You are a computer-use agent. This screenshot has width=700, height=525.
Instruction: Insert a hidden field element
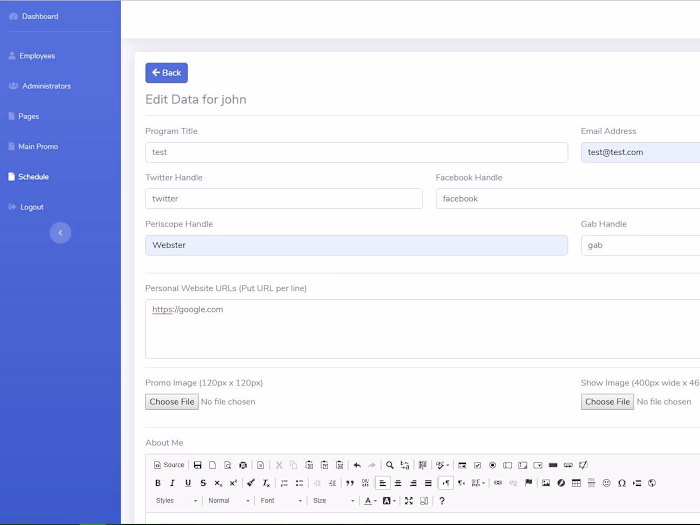(x=583, y=465)
